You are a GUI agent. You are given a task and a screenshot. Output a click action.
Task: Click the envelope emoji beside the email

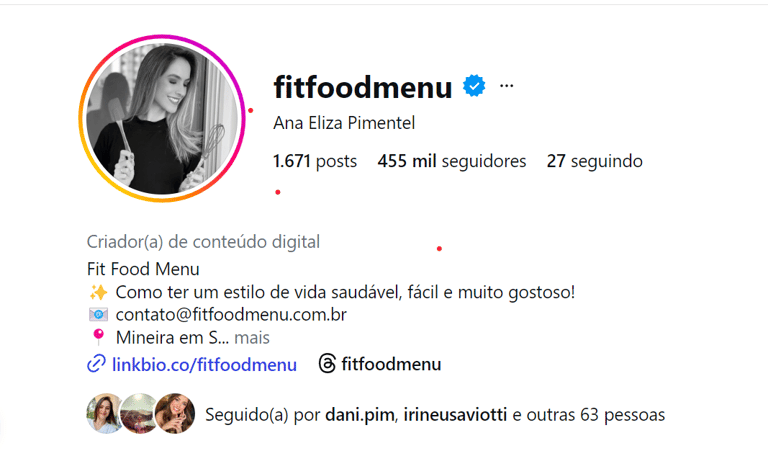pyautogui.click(x=98, y=314)
